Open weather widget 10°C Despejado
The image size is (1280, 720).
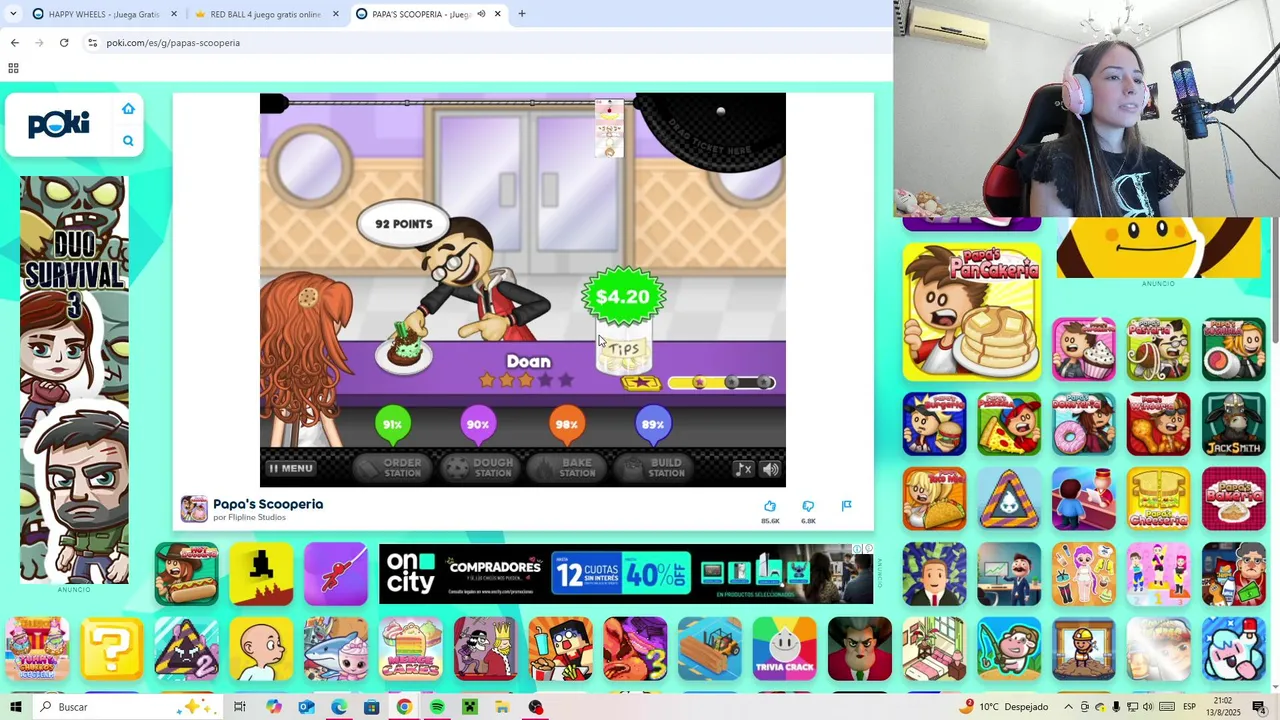(1003, 707)
